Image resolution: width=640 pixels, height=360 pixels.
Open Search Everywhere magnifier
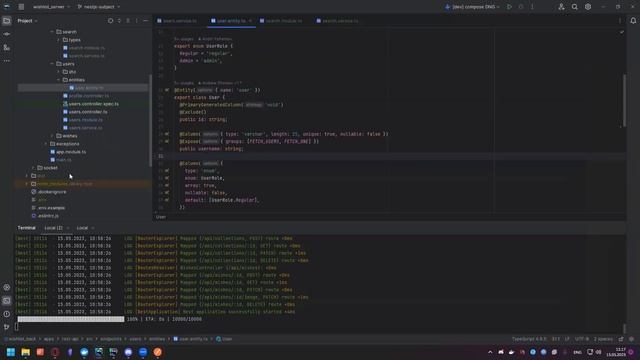point(575,7)
